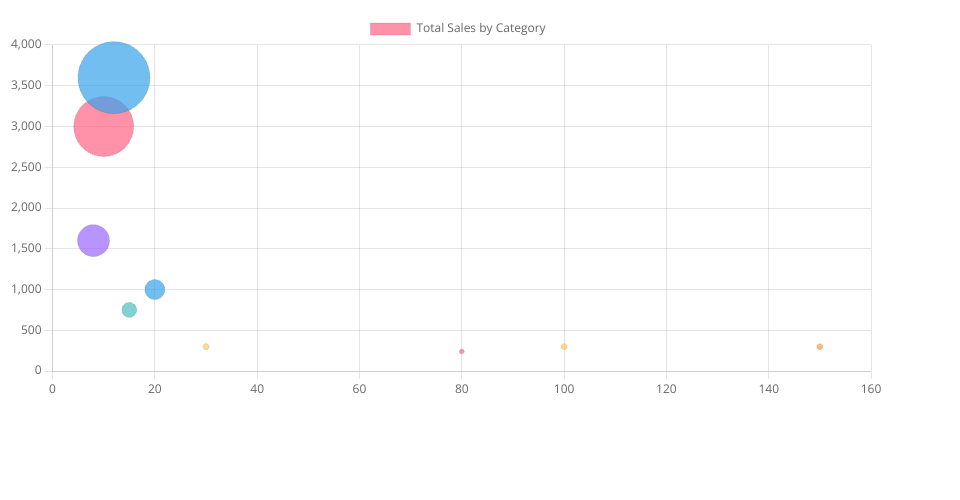Toggle the Total Sales by Category dataset label
Image resolution: width=960 pixels, height=500 pixels.
pyautogui.click(x=480, y=29)
